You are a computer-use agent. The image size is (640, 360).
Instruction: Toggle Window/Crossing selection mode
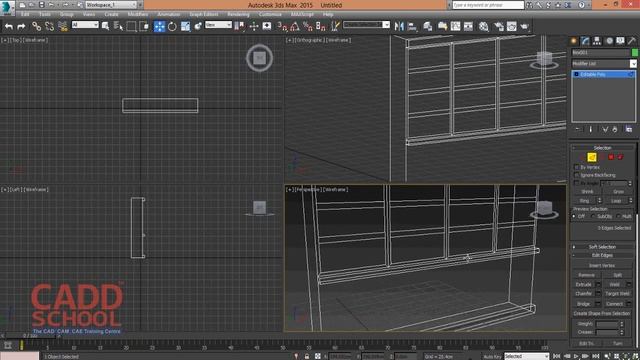[144, 27]
